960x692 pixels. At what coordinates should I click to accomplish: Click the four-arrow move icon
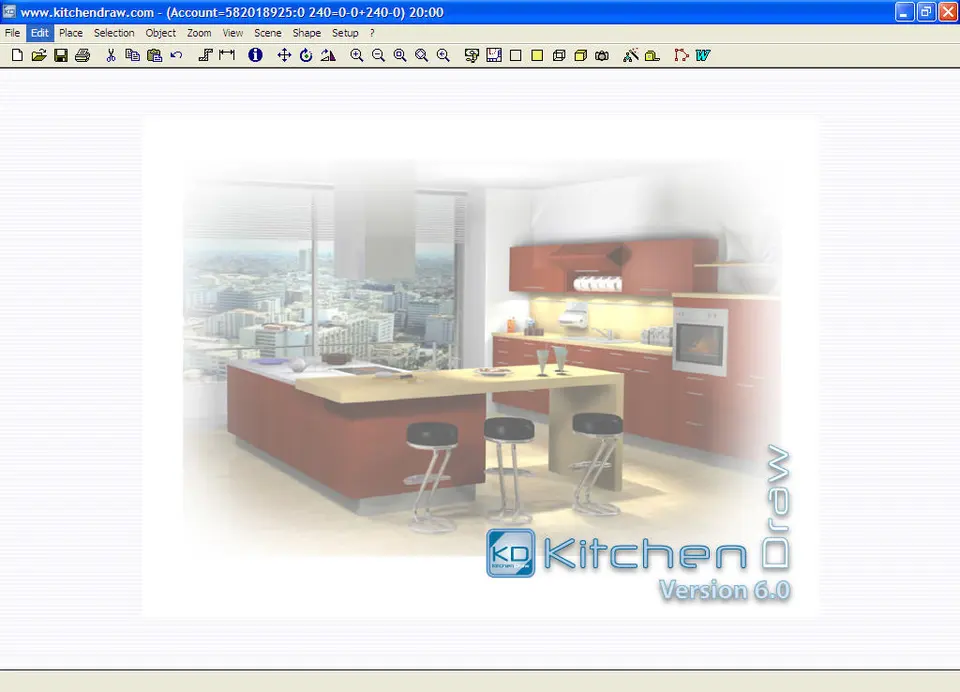[284, 56]
